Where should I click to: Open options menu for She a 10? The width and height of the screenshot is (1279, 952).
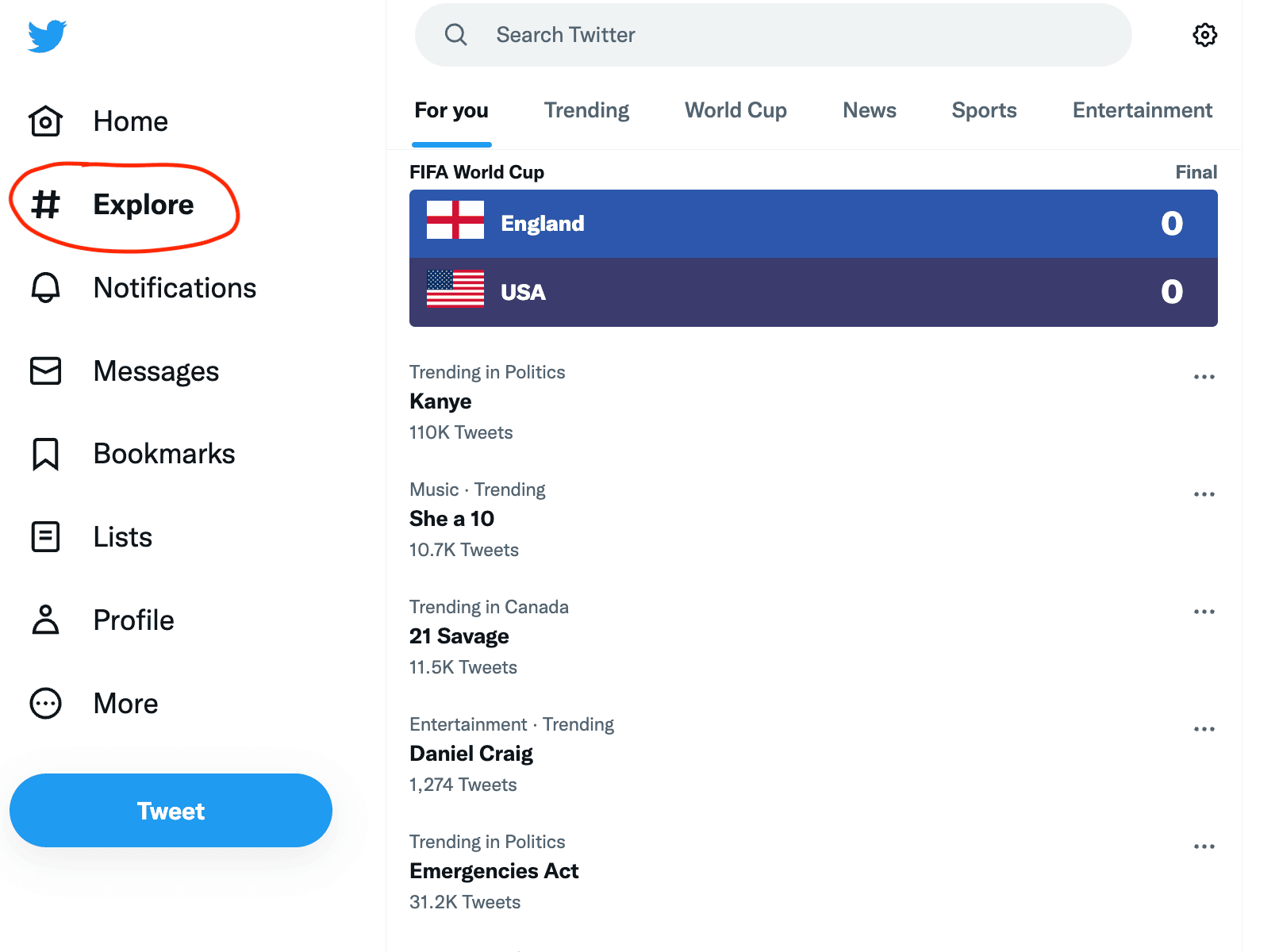(x=1204, y=493)
